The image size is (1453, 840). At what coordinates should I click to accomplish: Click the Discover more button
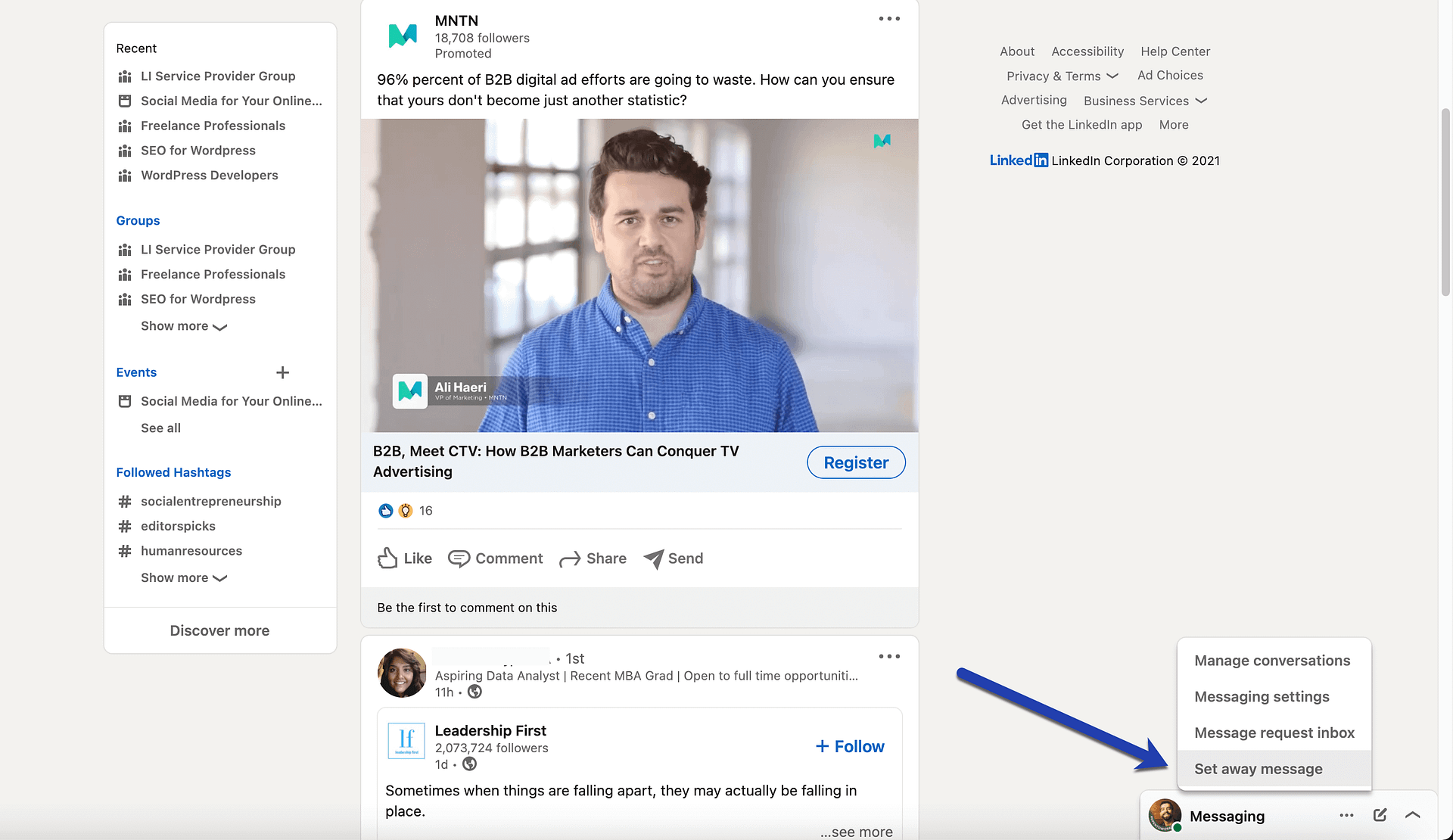click(219, 631)
